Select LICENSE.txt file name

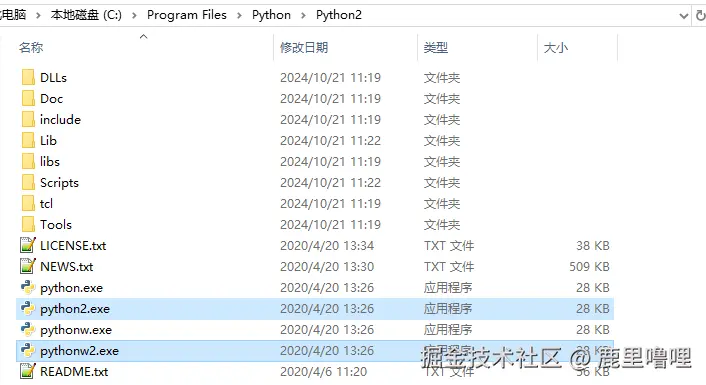pos(73,246)
